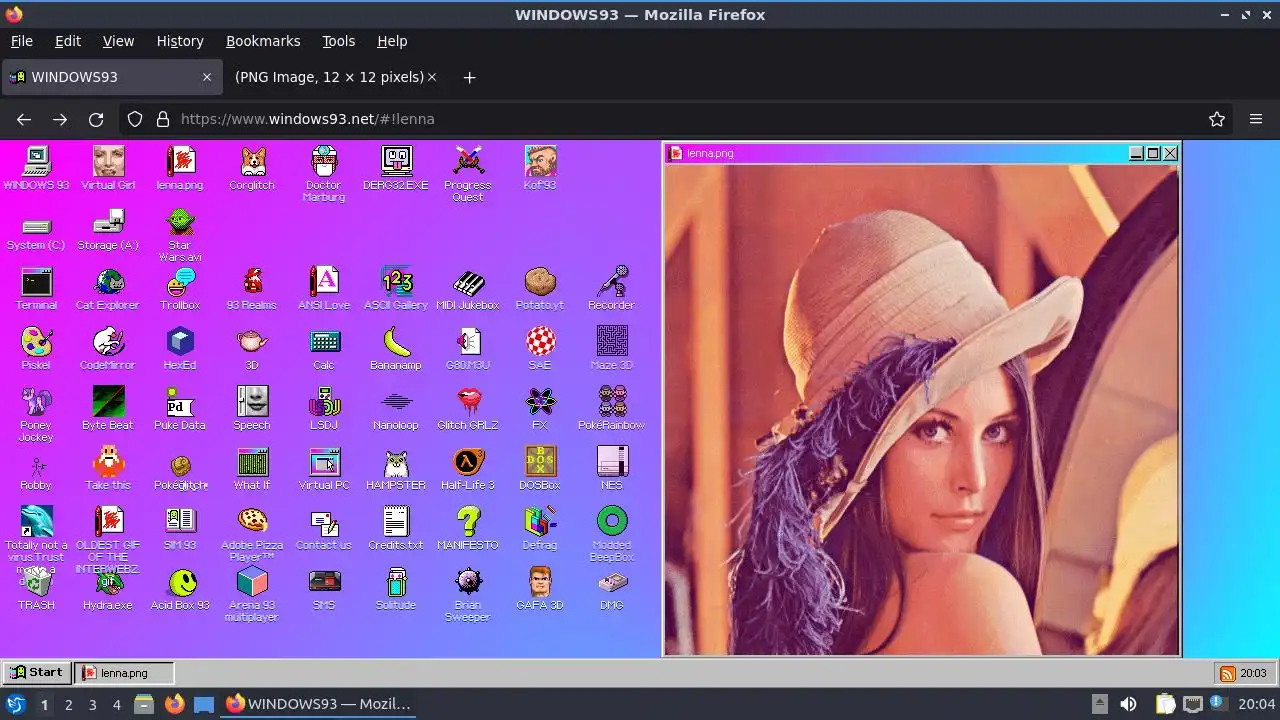Launch the HexEd icon
Image resolution: width=1280 pixels, height=720 pixels.
tap(180, 342)
